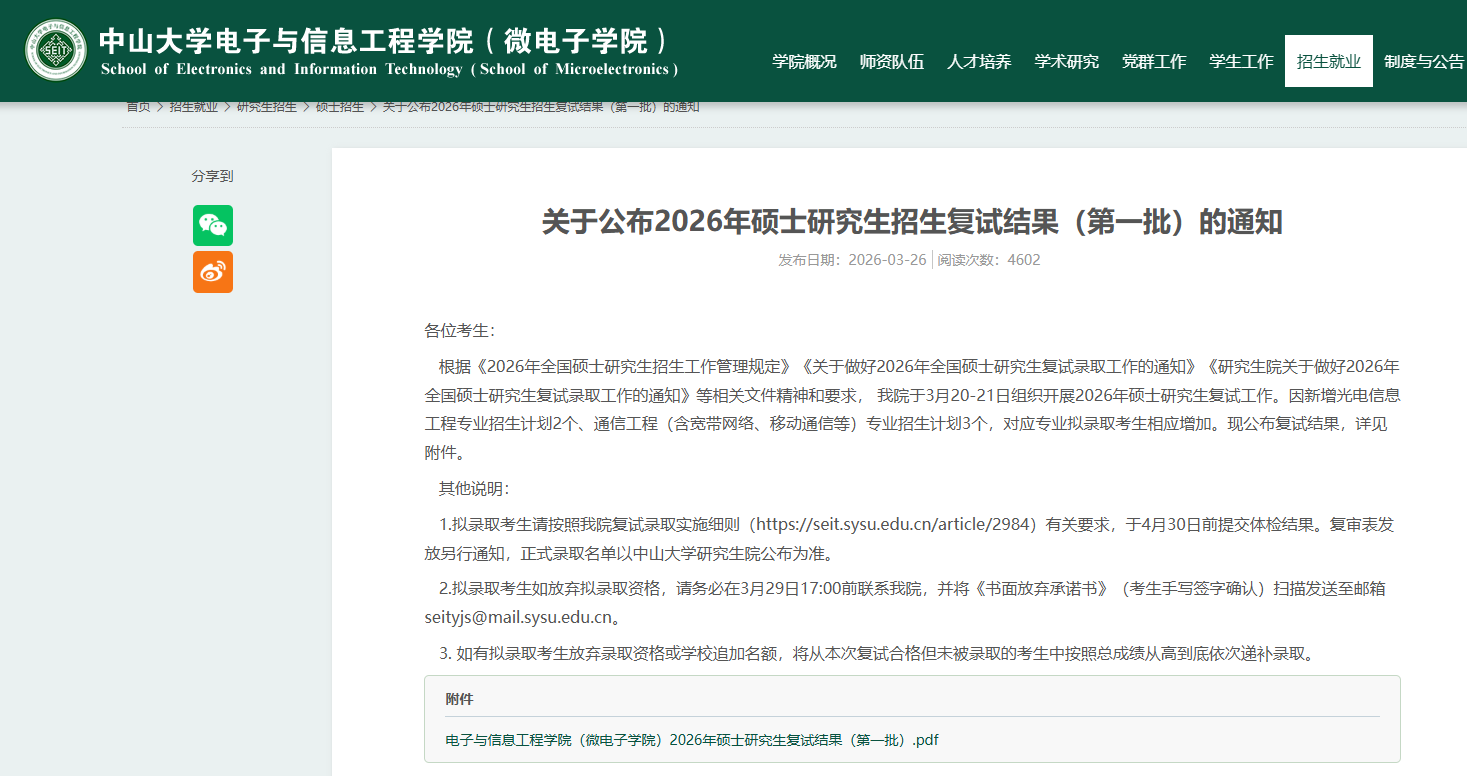Click the article title heading
This screenshot has height=776, width=1467.
[x=911, y=222]
